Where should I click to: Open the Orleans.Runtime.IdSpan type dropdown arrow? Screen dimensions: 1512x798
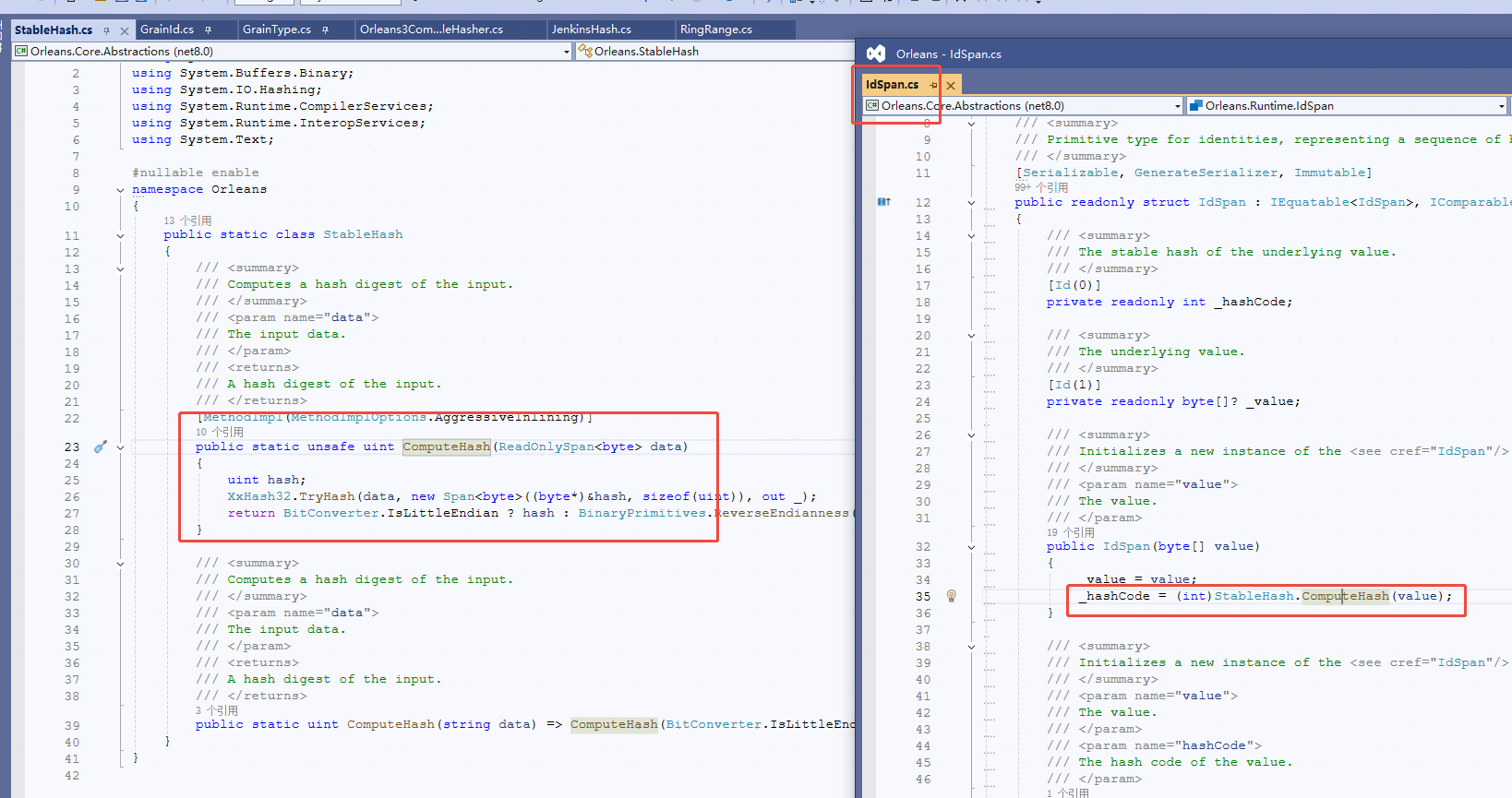point(1502,106)
